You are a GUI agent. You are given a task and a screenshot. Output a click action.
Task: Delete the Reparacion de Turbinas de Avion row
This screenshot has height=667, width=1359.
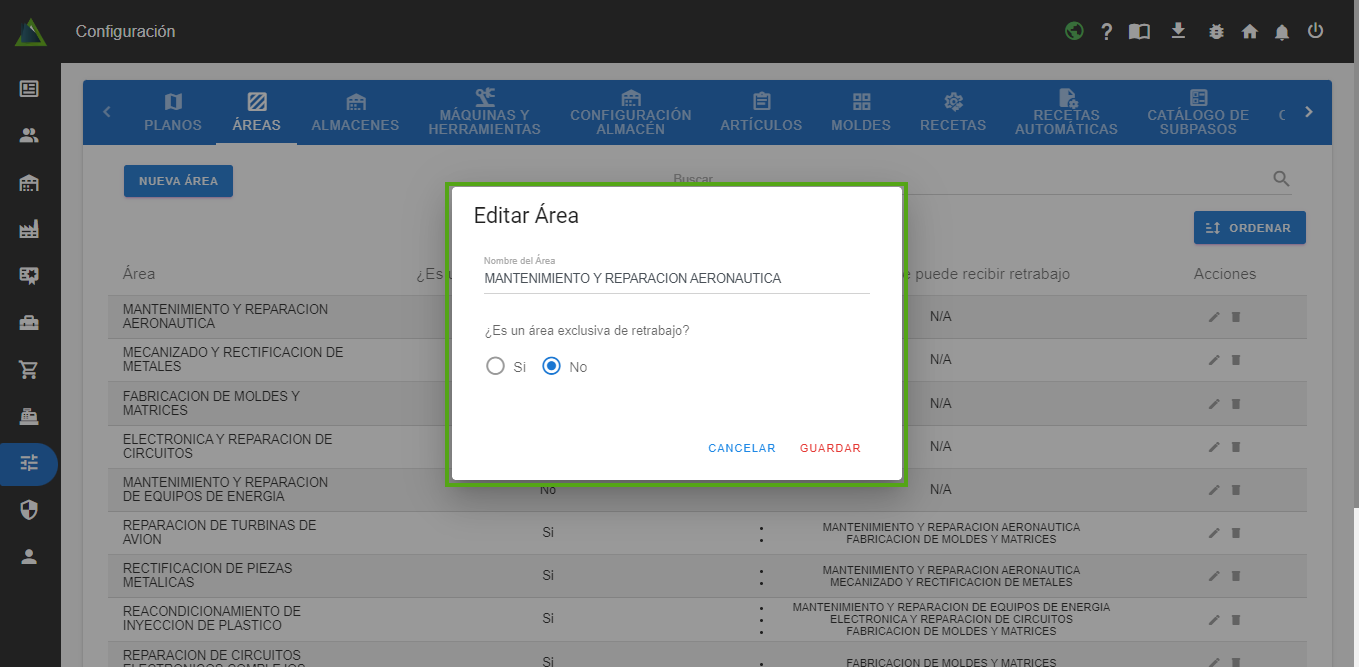click(x=1236, y=533)
